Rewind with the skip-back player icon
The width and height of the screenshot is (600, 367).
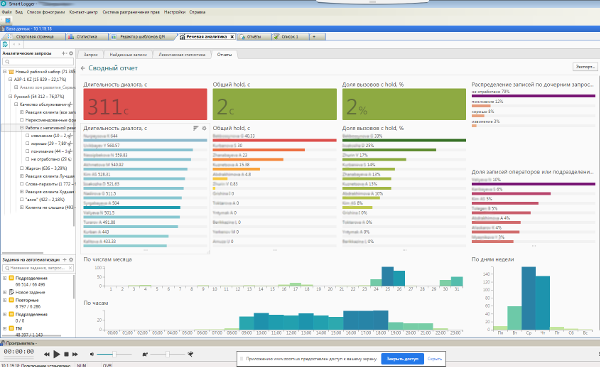click(x=46, y=354)
